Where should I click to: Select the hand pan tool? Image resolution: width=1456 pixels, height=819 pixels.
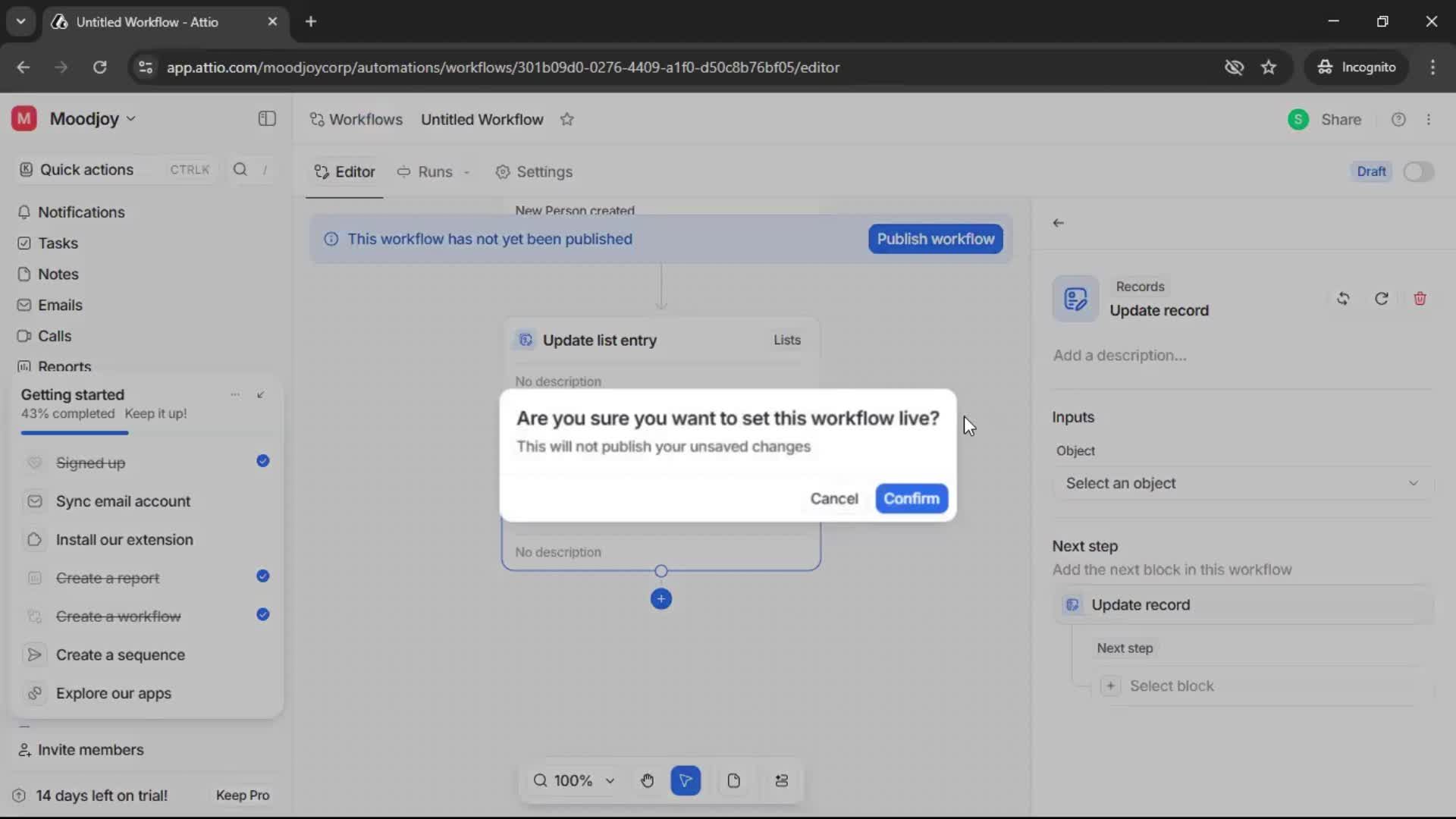click(647, 780)
